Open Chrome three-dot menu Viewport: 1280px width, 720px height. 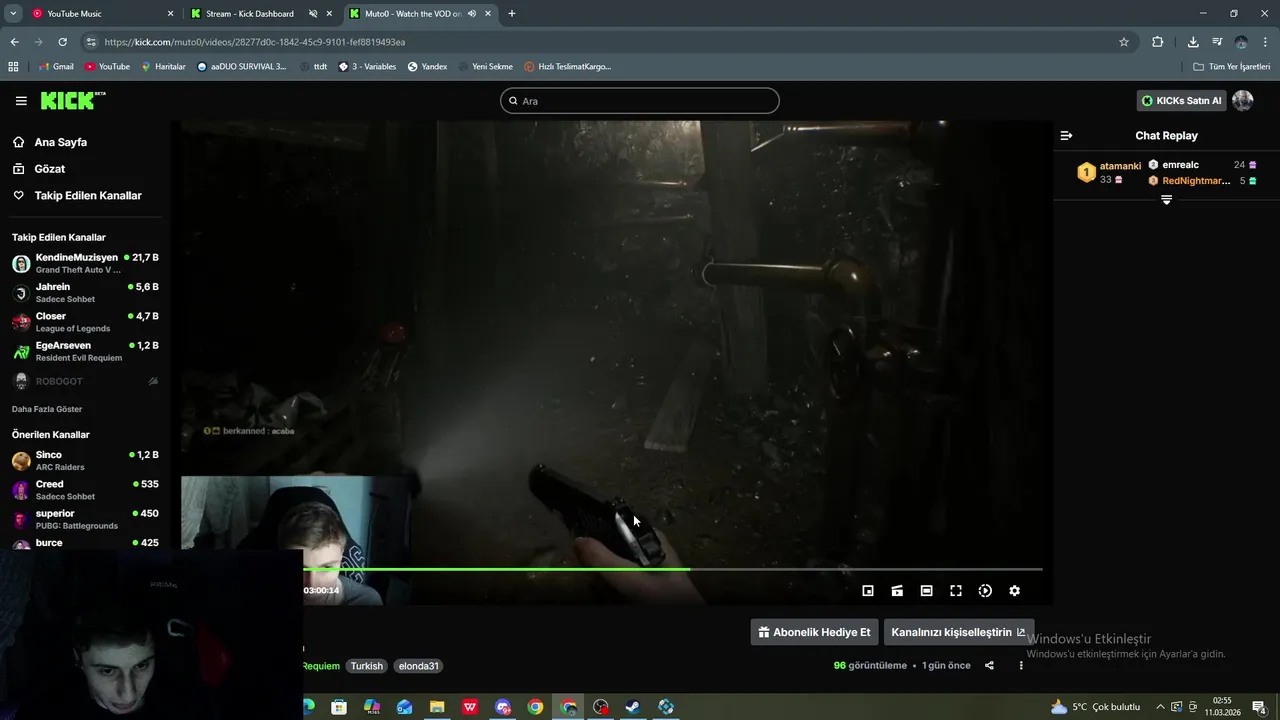point(1266,42)
